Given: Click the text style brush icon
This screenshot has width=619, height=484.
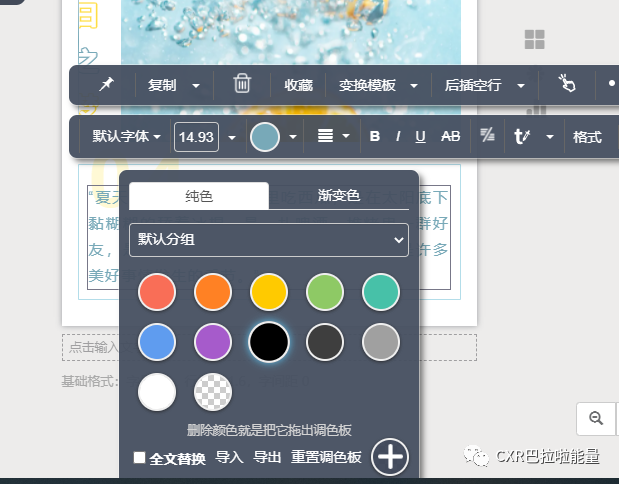Looking at the screenshot, I should (x=522, y=137).
